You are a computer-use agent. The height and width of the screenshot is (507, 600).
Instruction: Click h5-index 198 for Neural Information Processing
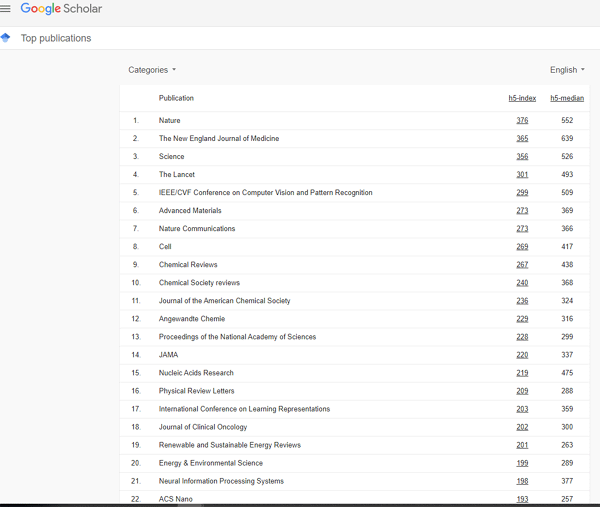[x=522, y=481]
